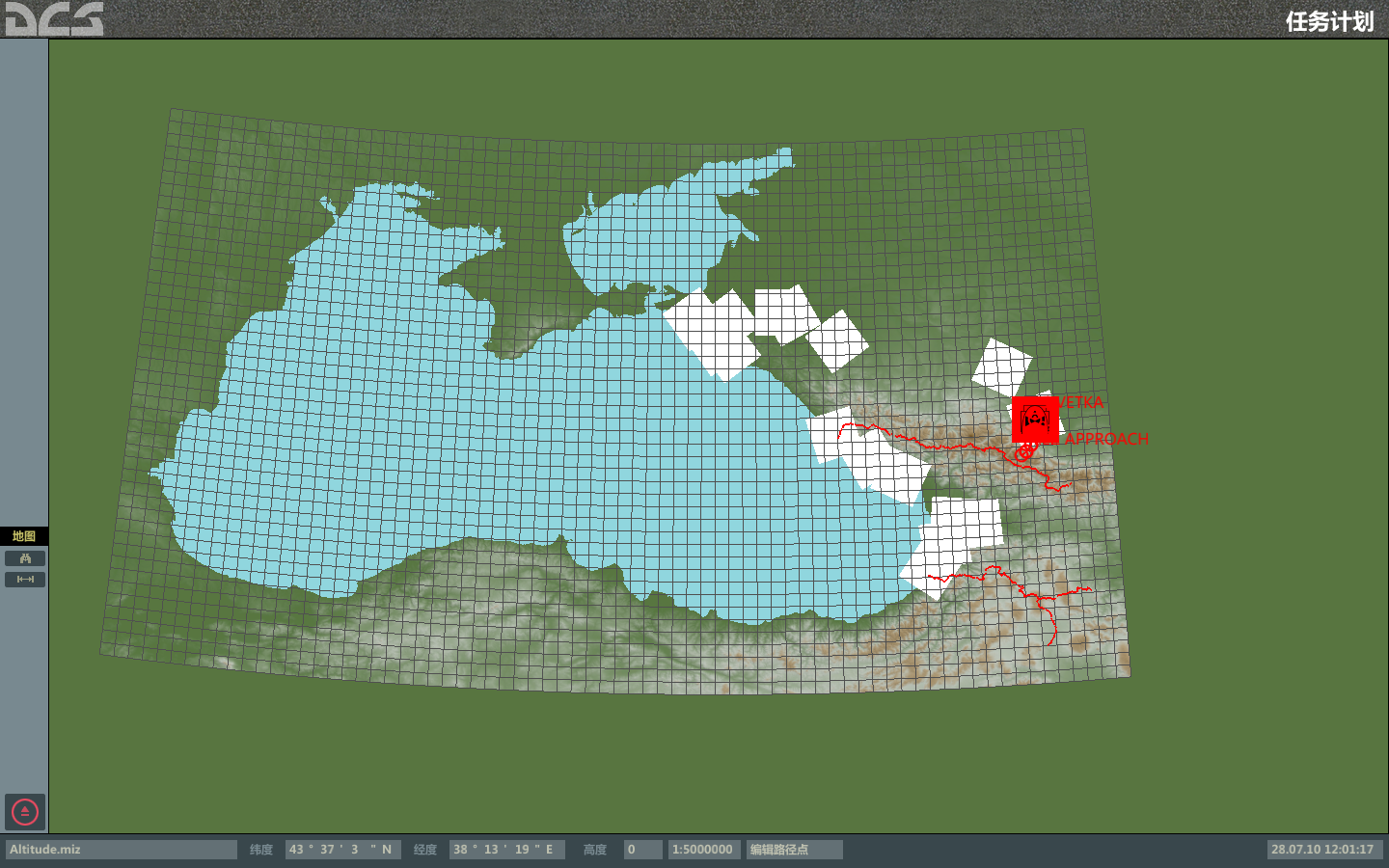Select the red aircraft unit marker

point(1035,420)
